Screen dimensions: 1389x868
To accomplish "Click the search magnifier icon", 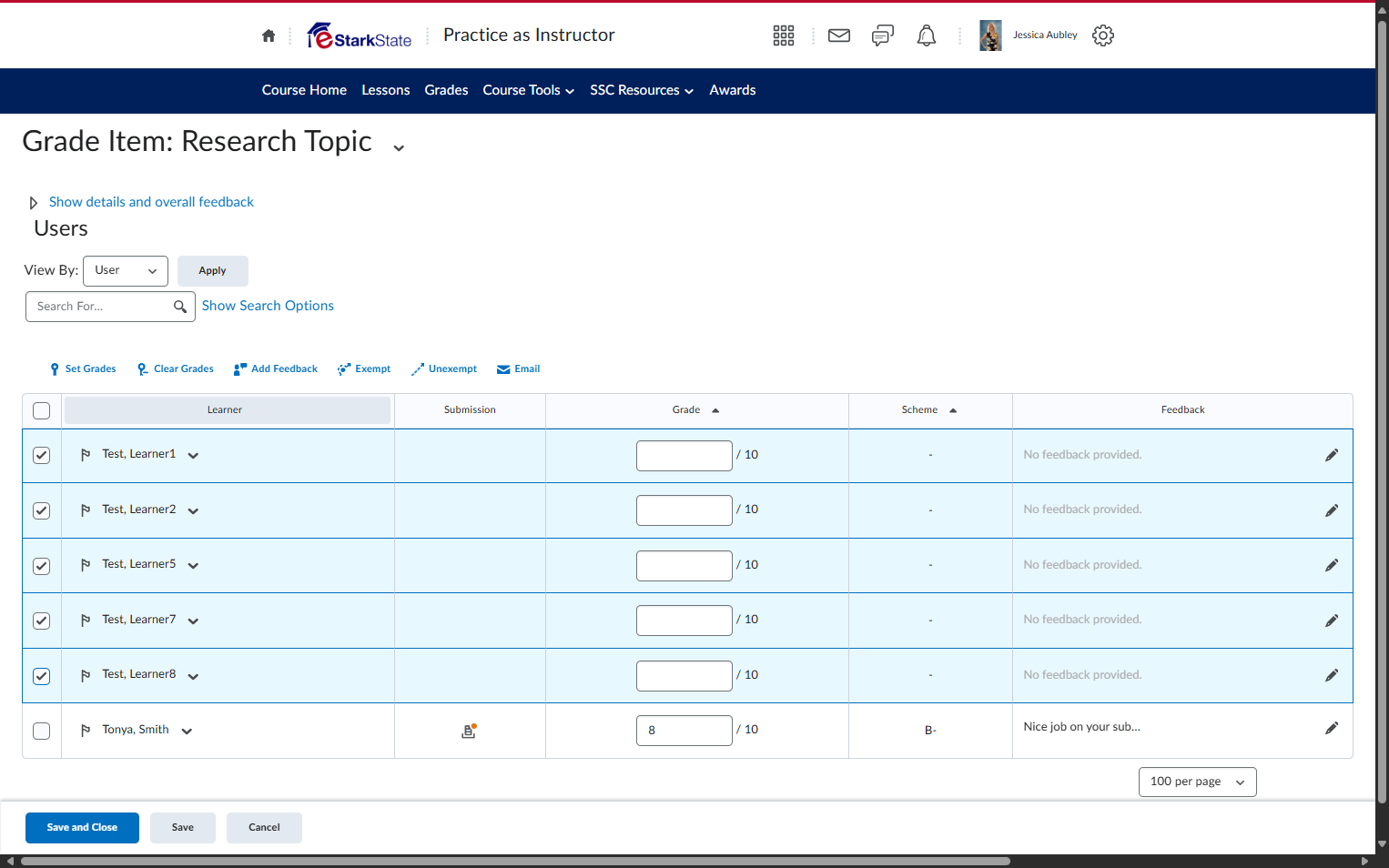I will [x=180, y=307].
